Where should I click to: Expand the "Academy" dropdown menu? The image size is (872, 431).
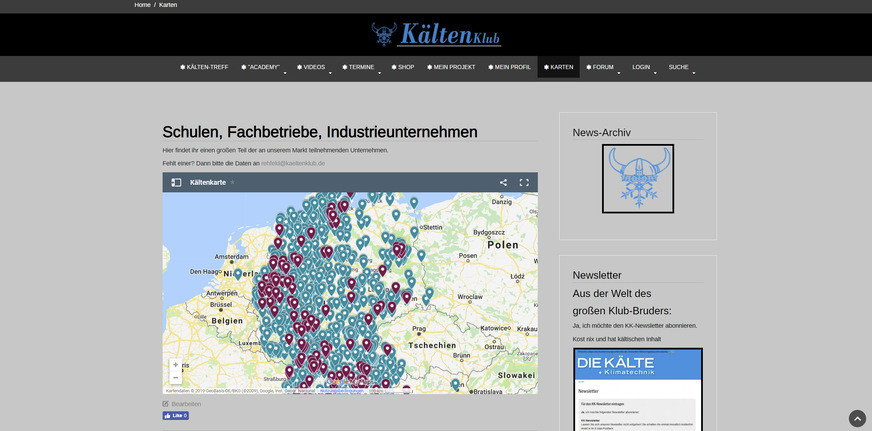[x=263, y=67]
